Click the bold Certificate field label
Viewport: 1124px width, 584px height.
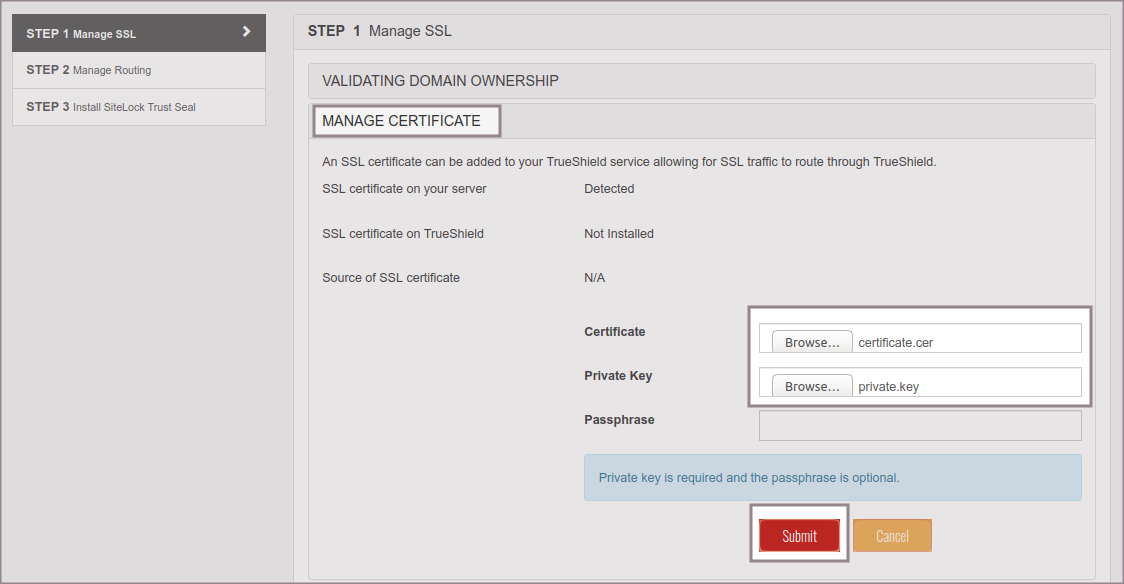[614, 332]
